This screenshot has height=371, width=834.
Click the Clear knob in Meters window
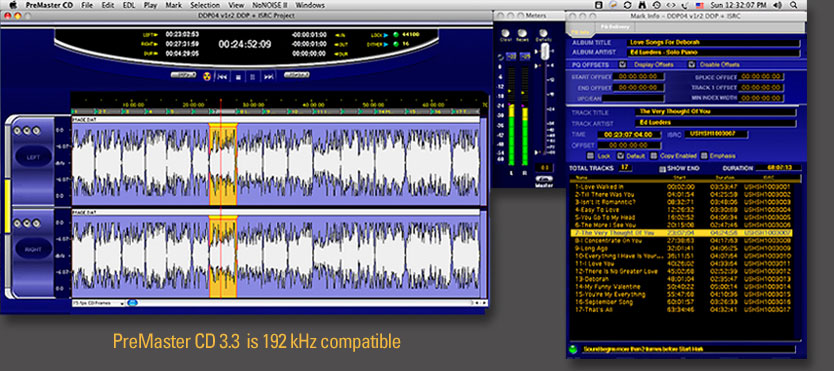506,33
